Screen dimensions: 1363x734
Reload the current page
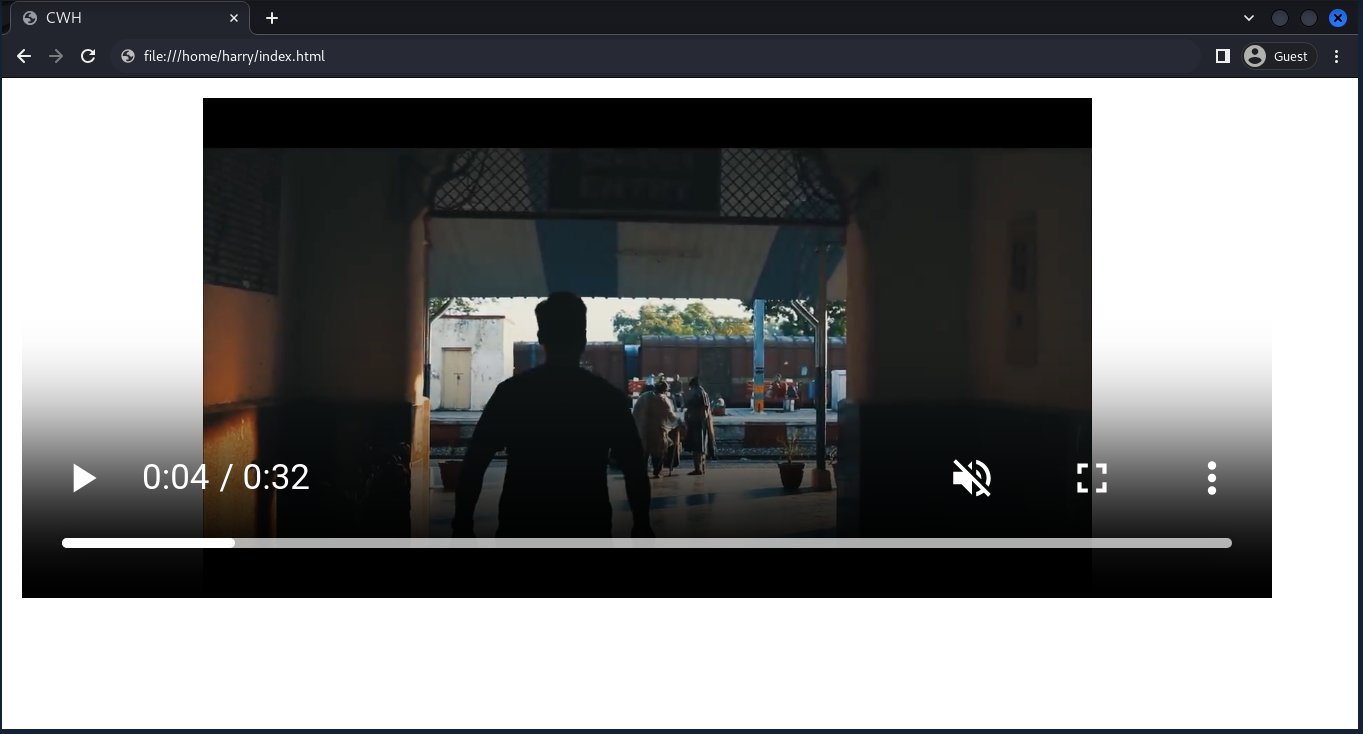click(x=88, y=56)
